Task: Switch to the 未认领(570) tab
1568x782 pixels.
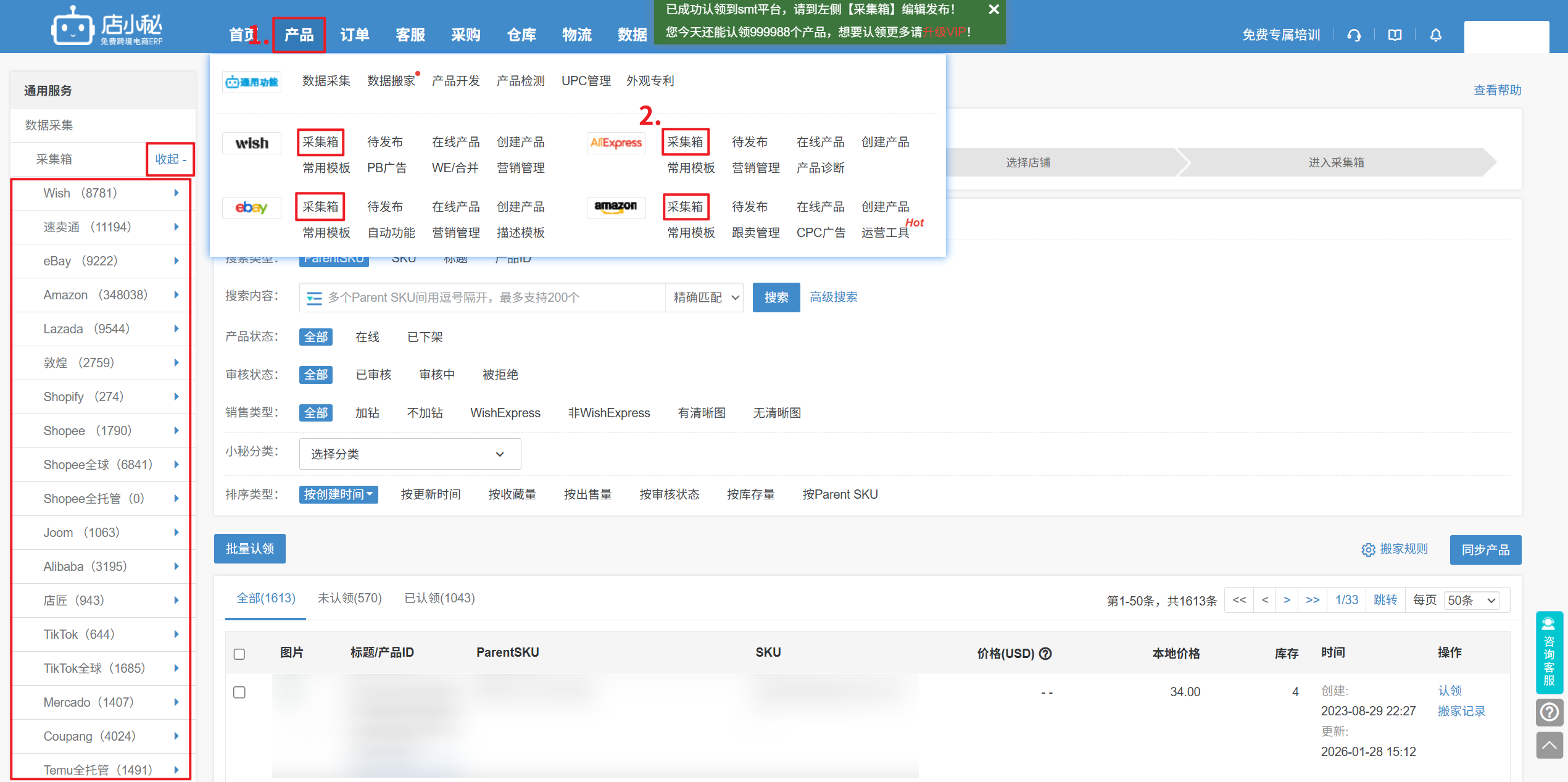Action: [x=349, y=598]
